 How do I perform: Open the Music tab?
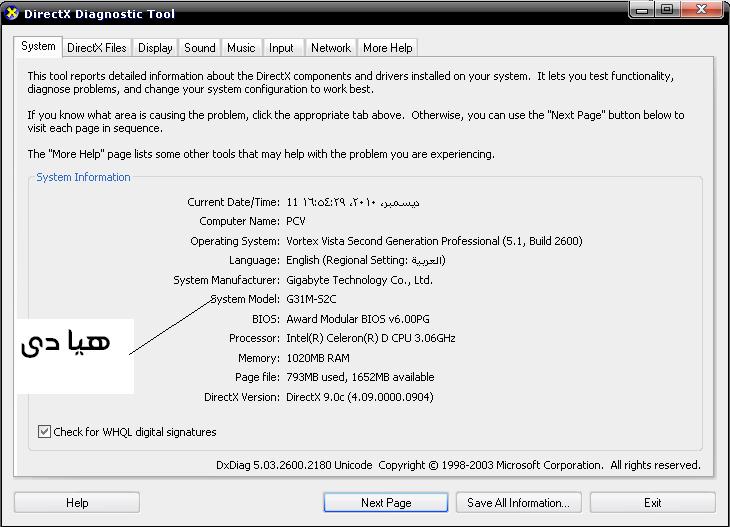click(241, 48)
